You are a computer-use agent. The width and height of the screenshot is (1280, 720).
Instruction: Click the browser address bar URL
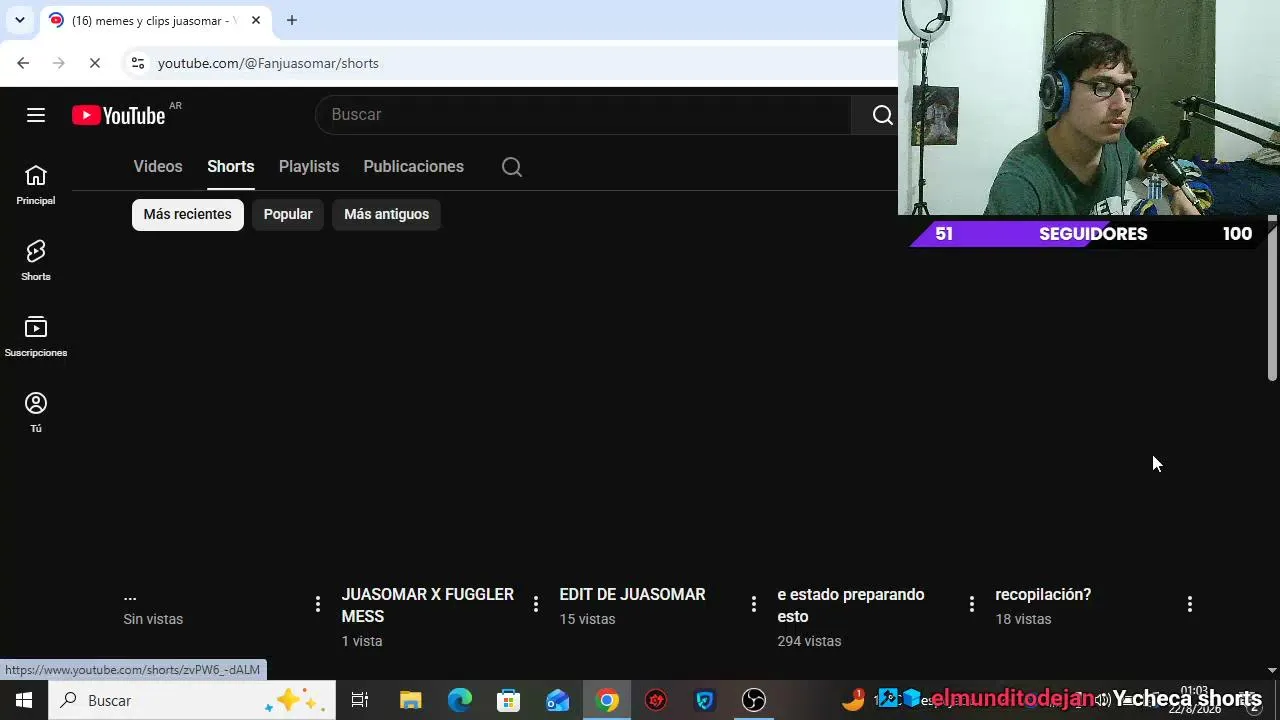[268, 63]
